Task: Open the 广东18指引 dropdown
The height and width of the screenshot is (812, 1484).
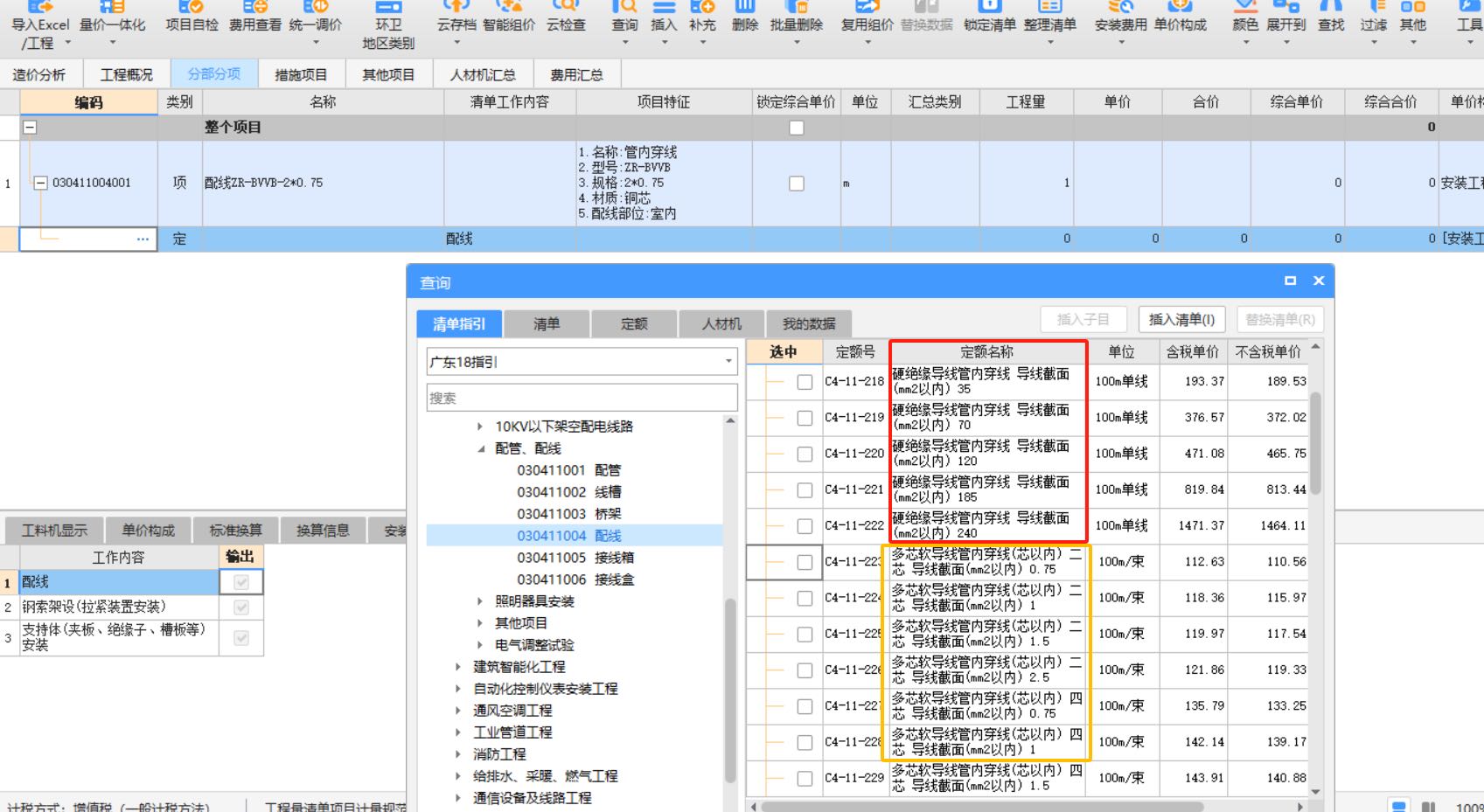Action: click(x=728, y=362)
